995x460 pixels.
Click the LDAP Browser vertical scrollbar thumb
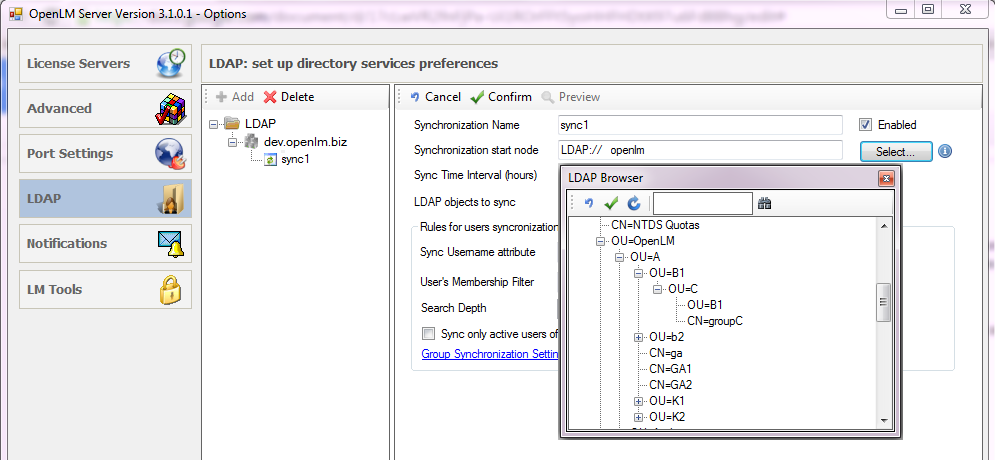click(883, 303)
